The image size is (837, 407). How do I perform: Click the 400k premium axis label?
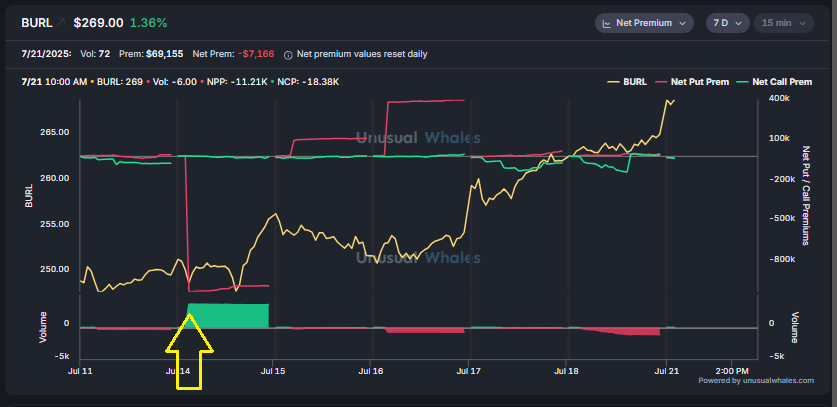[777, 98]
